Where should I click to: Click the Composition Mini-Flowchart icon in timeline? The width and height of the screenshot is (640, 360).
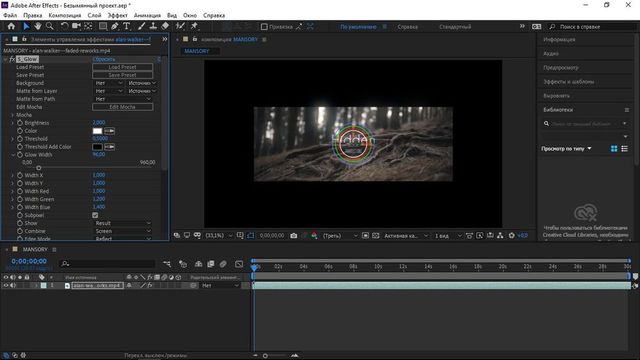[167, 264]
